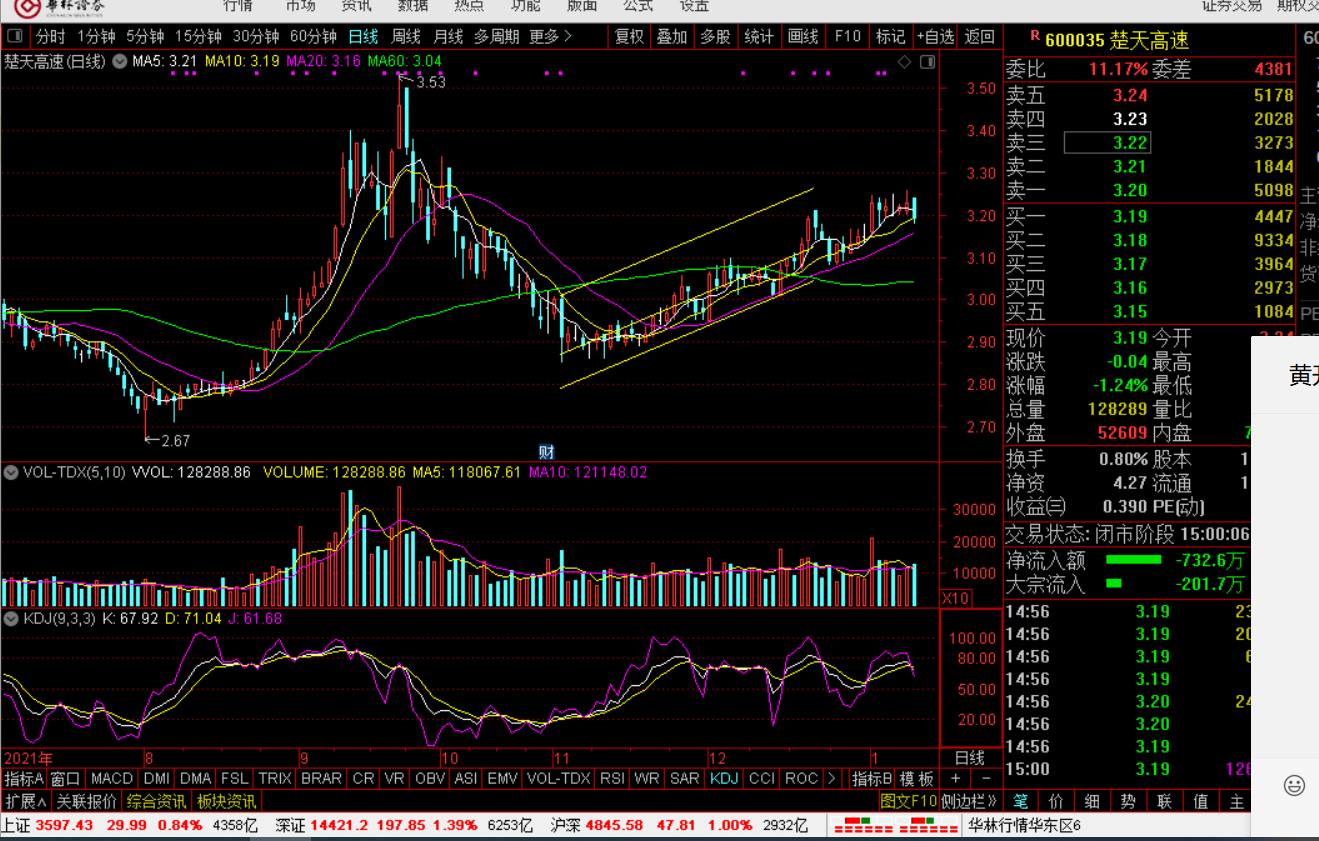Click the 返回 back button
The image size is (1319, 841).
pyautogui.click(x=980, y=37)
